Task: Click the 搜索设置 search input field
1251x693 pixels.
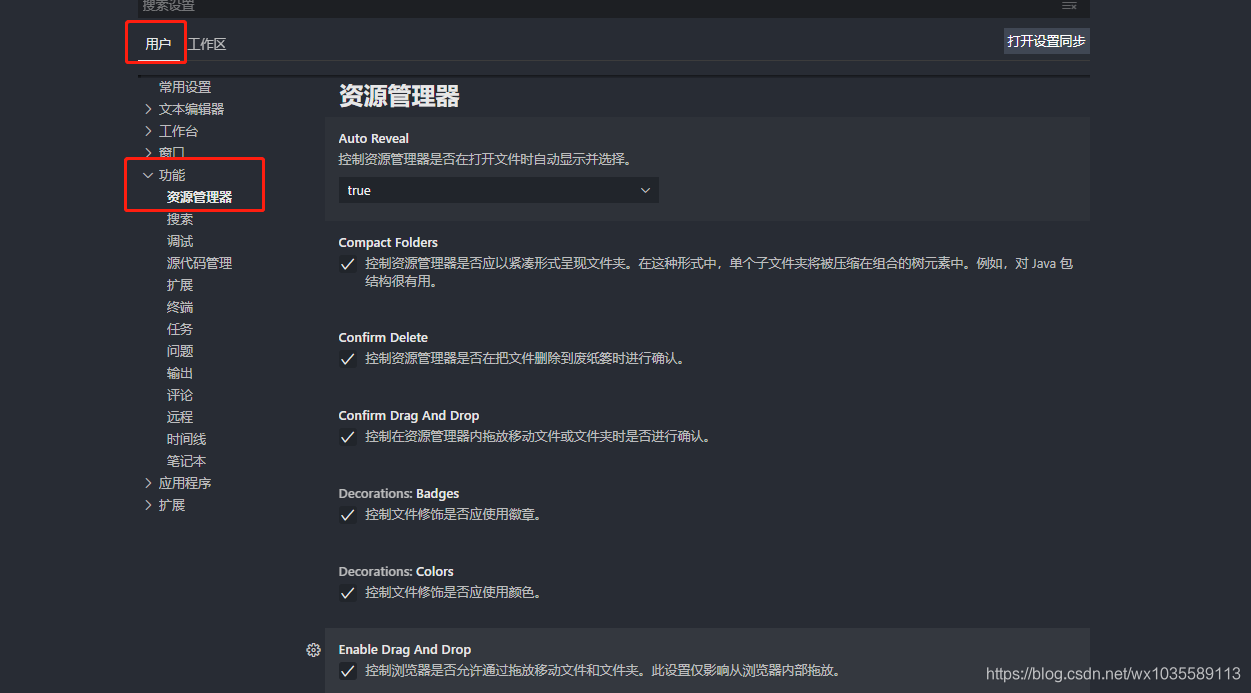Action: point(400,7)
